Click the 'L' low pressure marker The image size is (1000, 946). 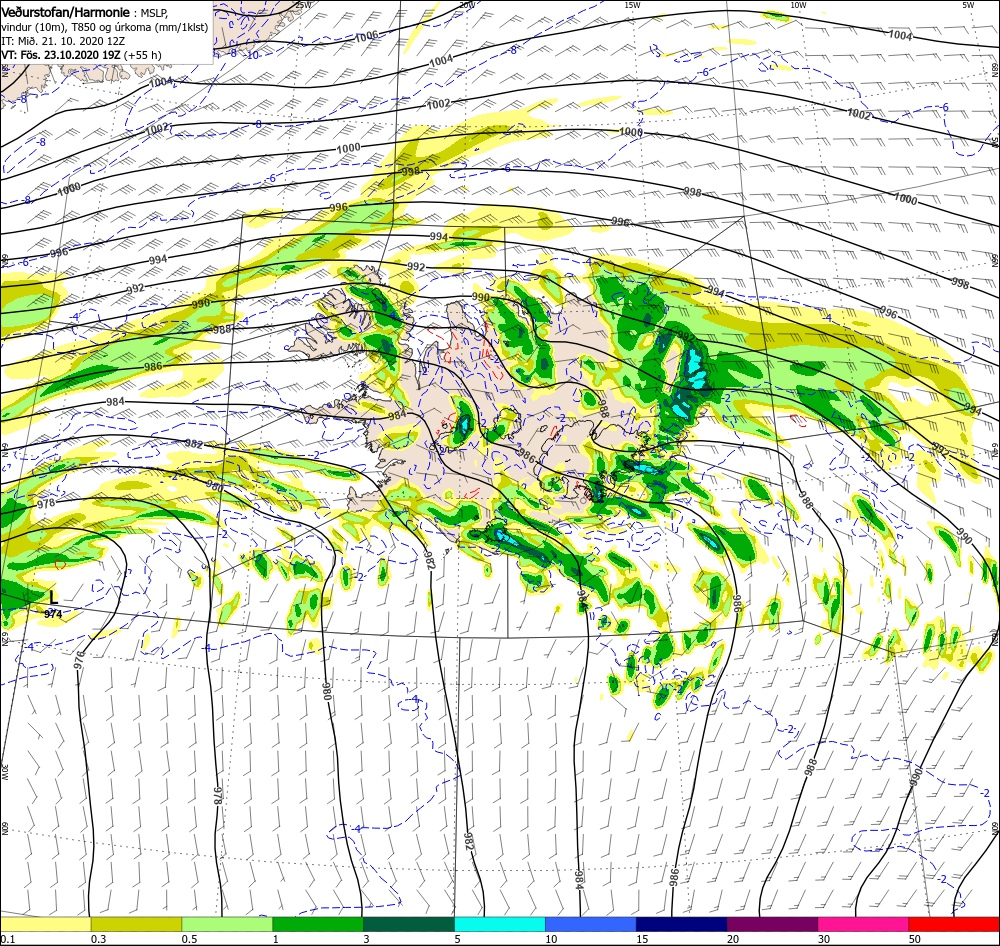click(x=54, y=597)
